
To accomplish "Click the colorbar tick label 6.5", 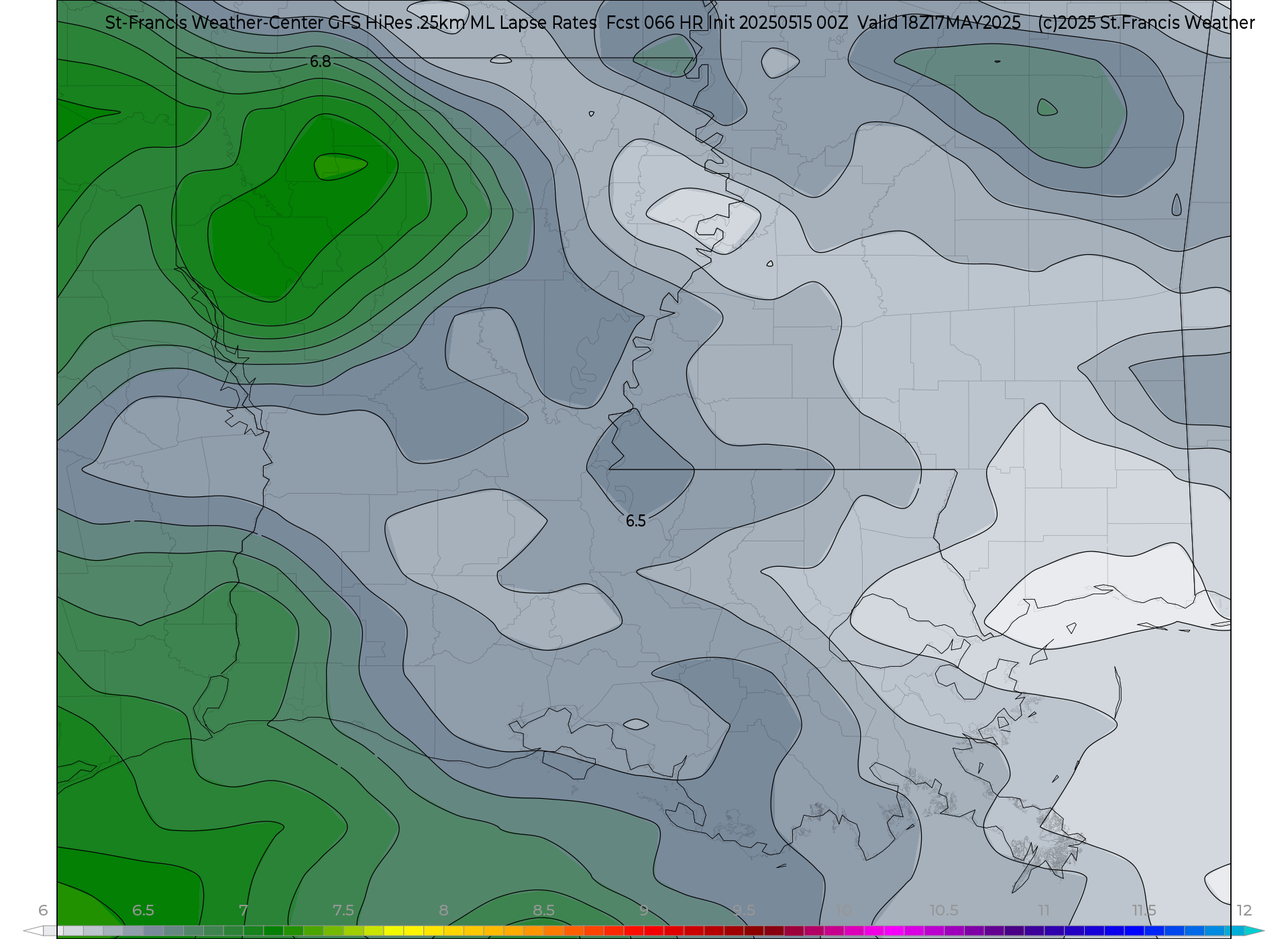I will 143,910.
